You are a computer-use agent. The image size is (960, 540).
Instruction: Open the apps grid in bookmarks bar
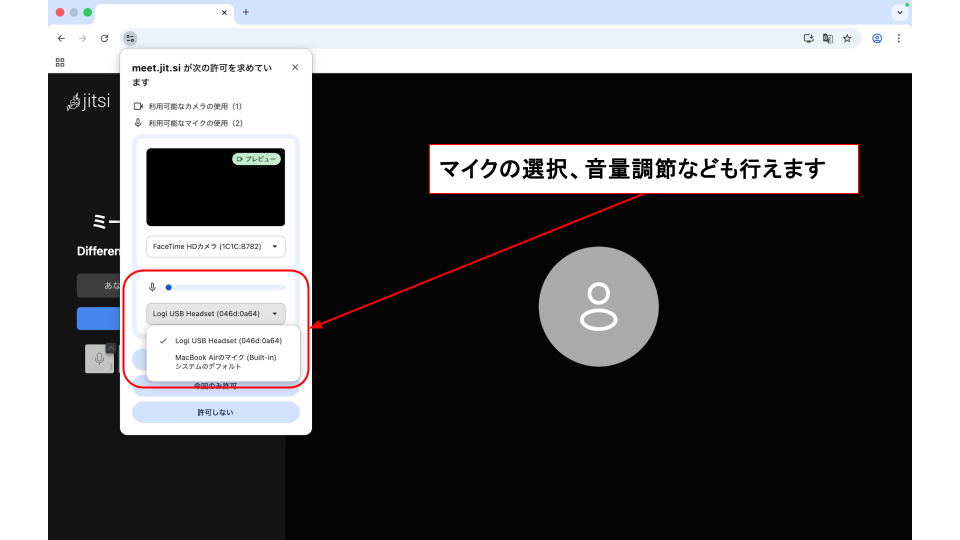[x=60, y=62]
